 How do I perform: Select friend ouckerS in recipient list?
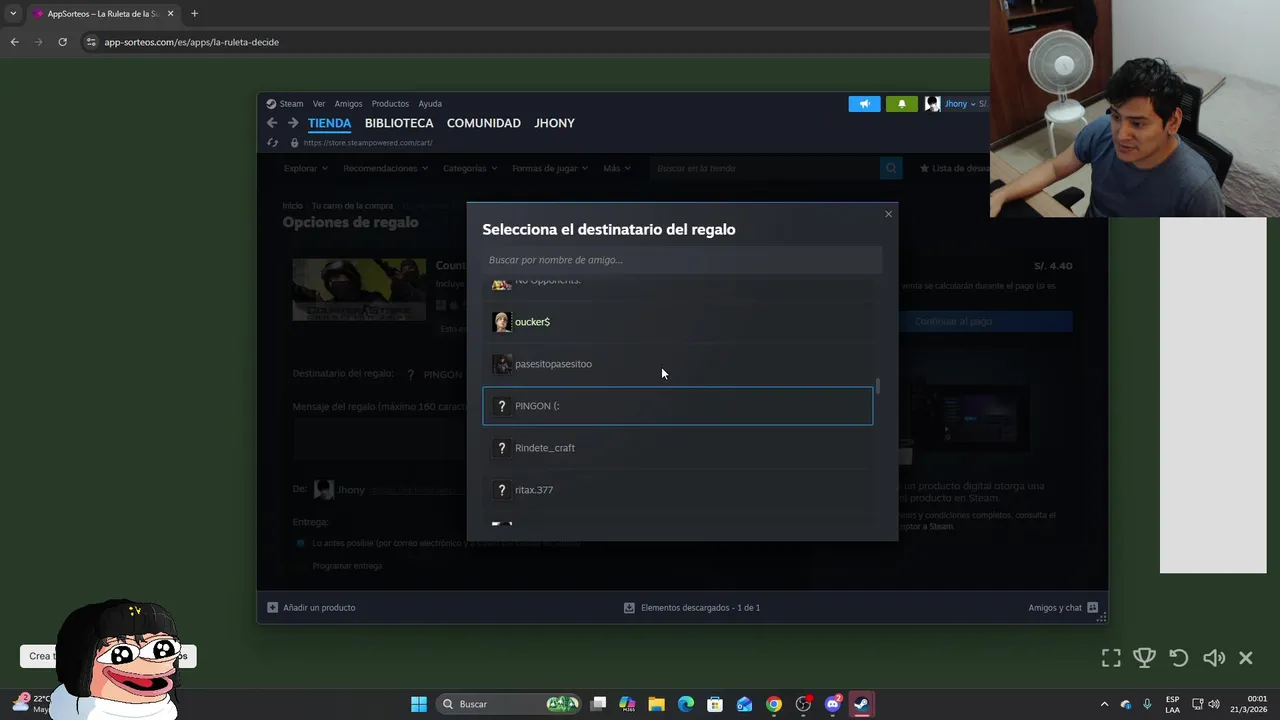pos(678,322)
